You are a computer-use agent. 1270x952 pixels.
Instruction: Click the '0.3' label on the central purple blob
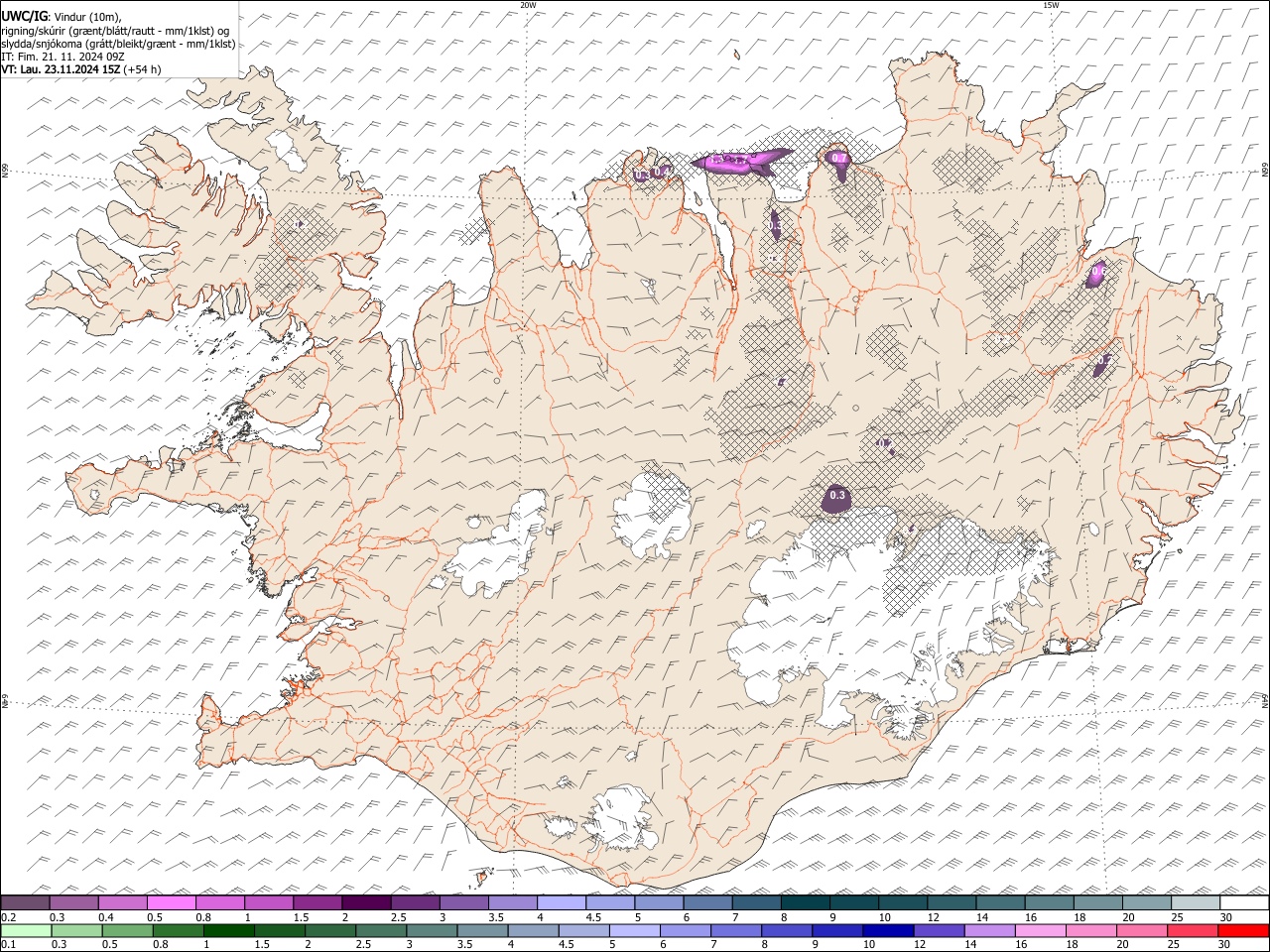coord(836,496)
